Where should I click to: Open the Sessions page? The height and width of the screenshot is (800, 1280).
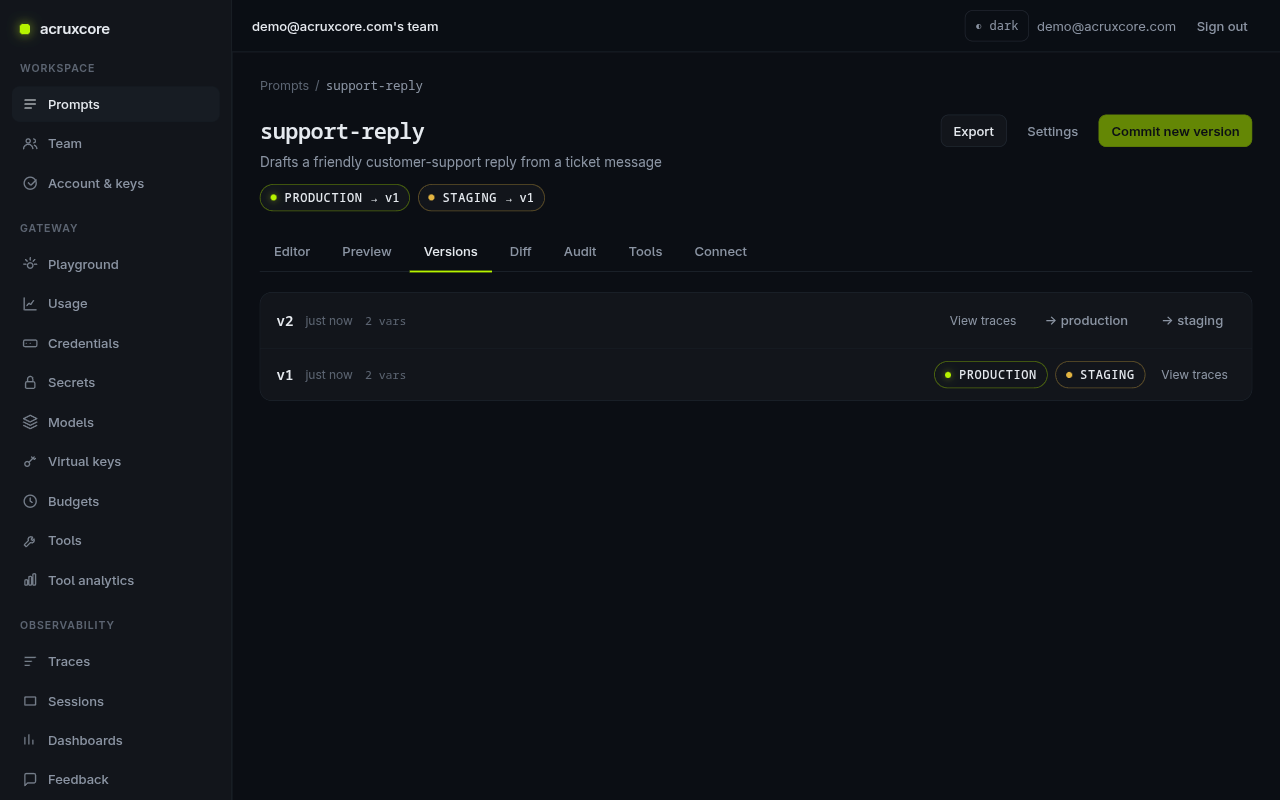pyautogui.click(x=116, y=701)
